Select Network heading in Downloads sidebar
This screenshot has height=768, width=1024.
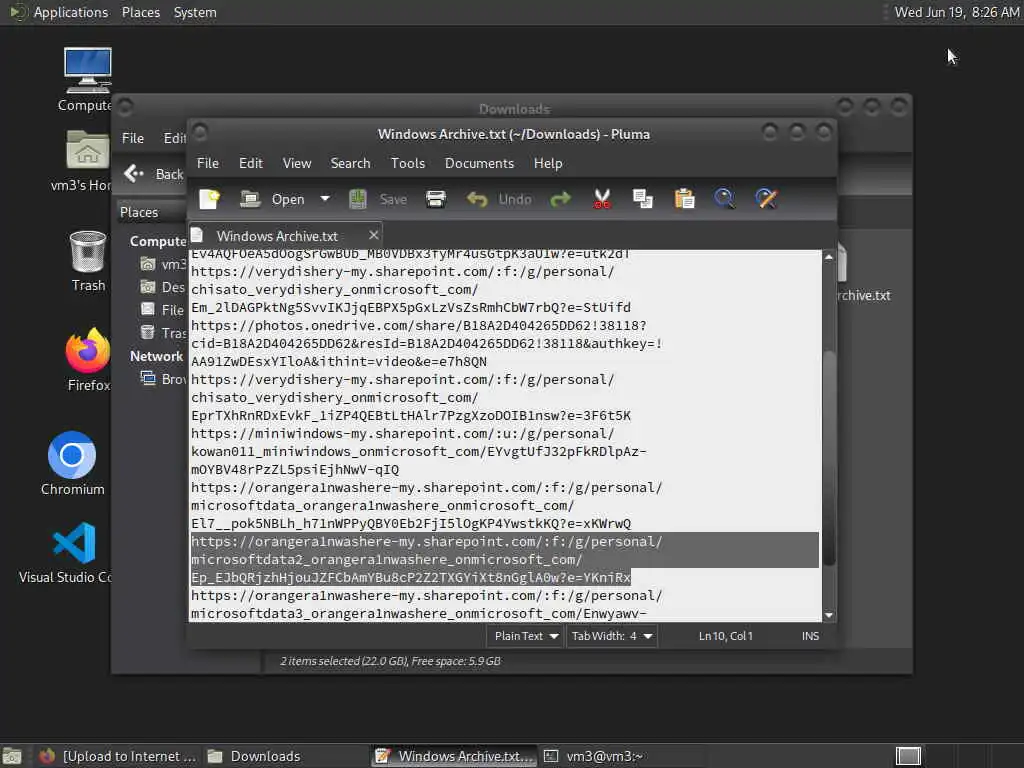(x=156, y=357)
